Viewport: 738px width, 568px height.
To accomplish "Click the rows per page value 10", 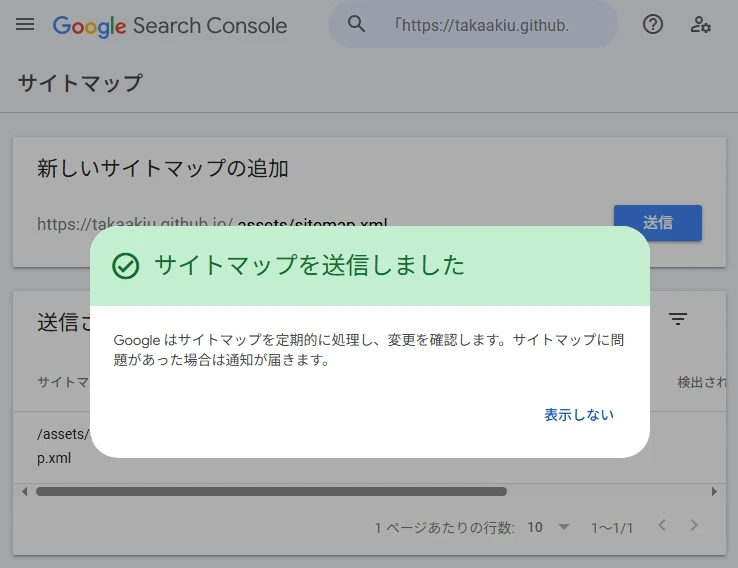I will pos(535,527).
